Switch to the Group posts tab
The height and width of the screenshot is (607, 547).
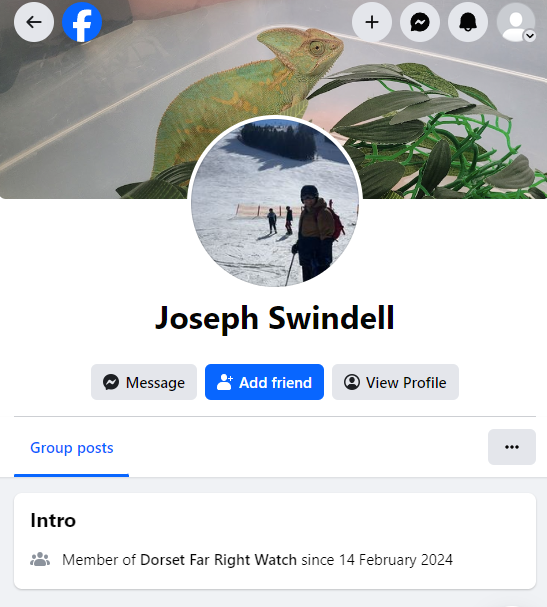(72, 448)
